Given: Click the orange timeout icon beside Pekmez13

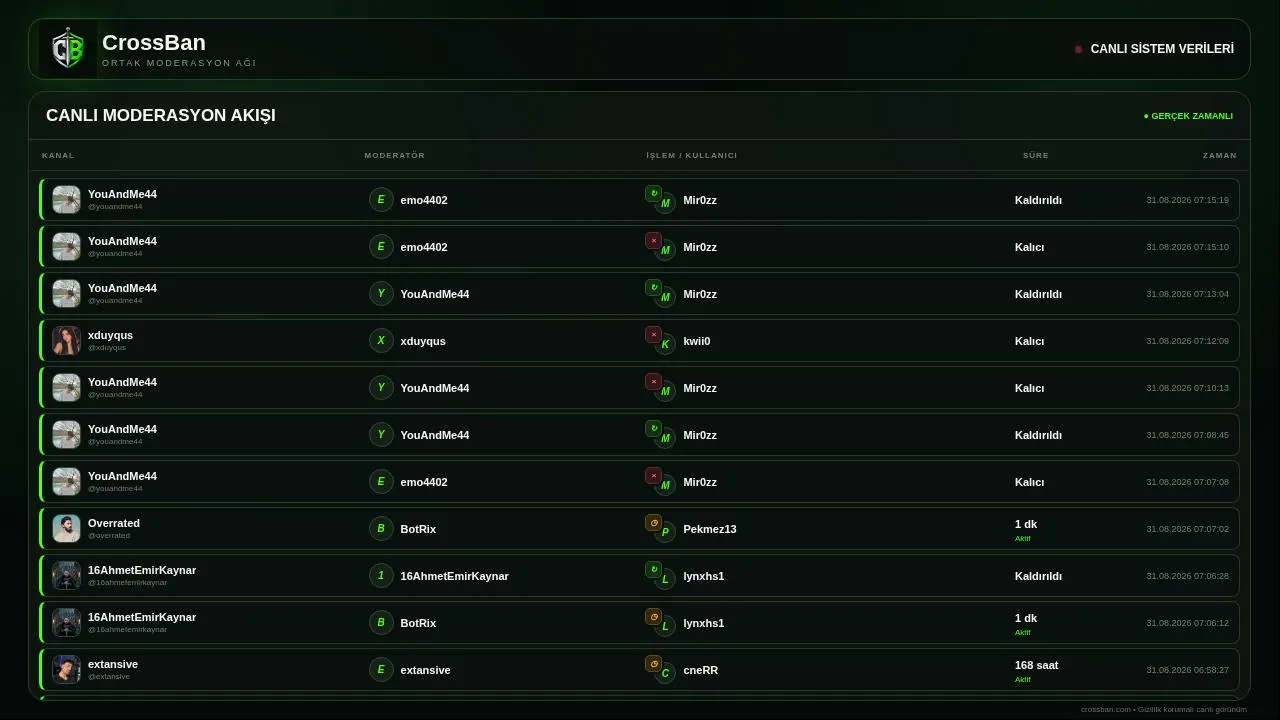Looking at the screenshot, I should [653, 522].
